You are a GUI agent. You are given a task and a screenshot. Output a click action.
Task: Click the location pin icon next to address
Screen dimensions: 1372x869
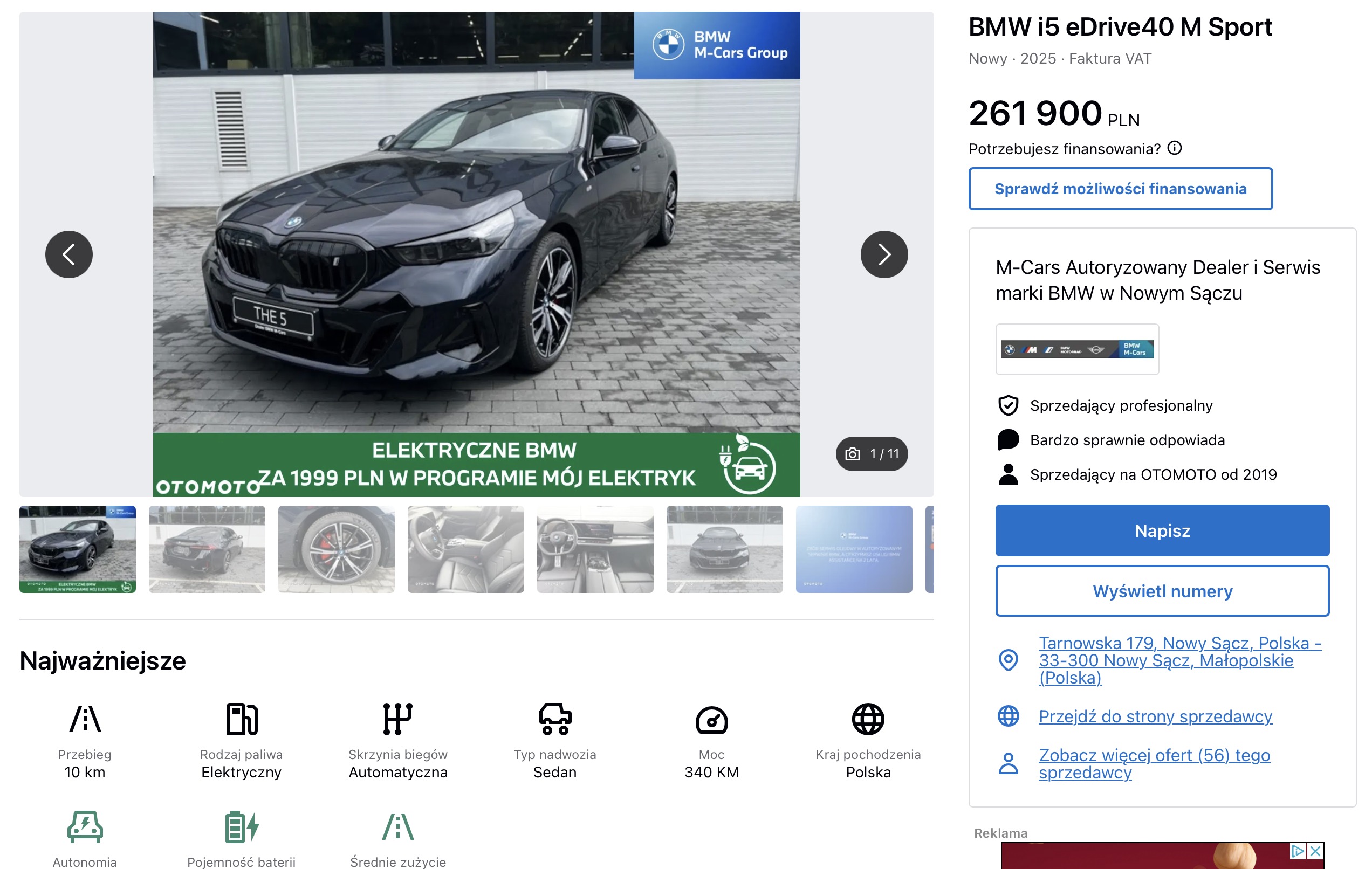pos(1009,660)
